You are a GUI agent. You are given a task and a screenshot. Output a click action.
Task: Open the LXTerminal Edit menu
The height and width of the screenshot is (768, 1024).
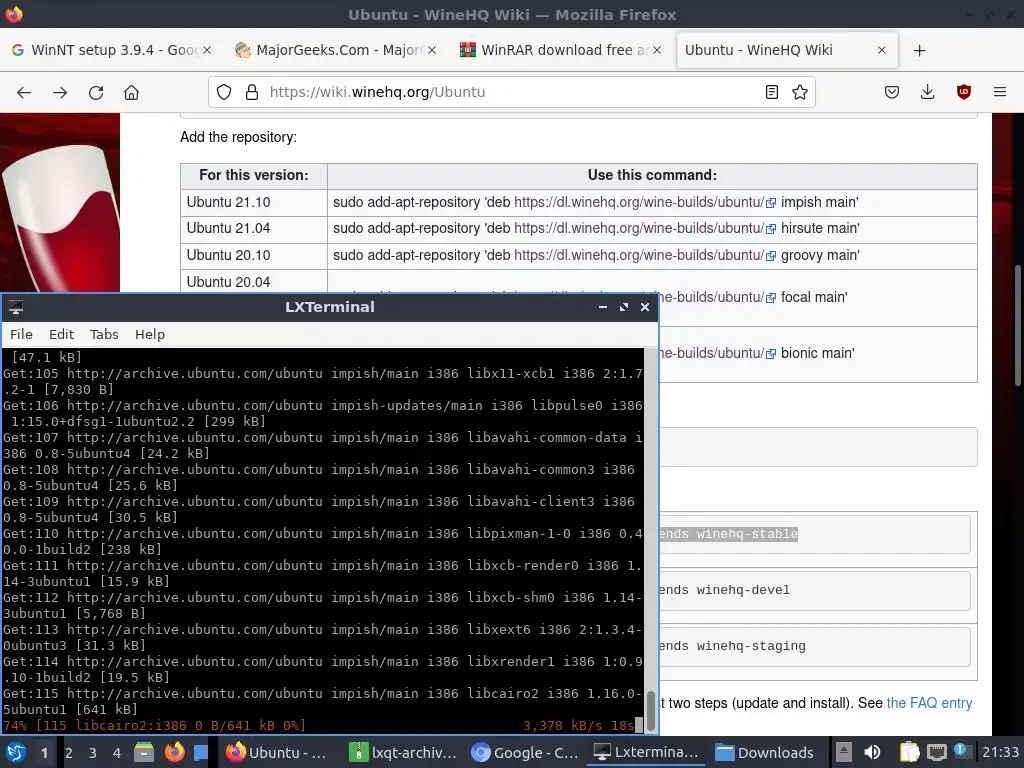(61, 334)
